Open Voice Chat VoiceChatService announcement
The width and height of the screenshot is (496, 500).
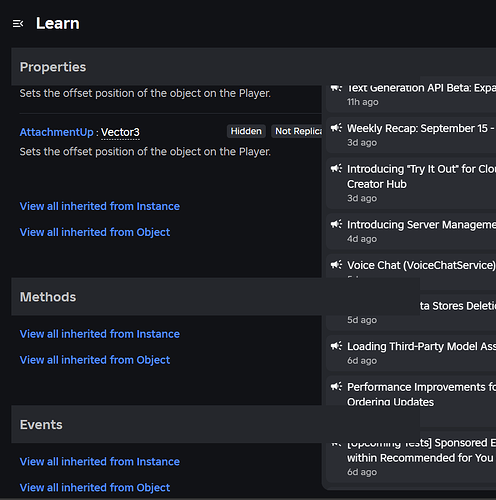pos(411,266)
